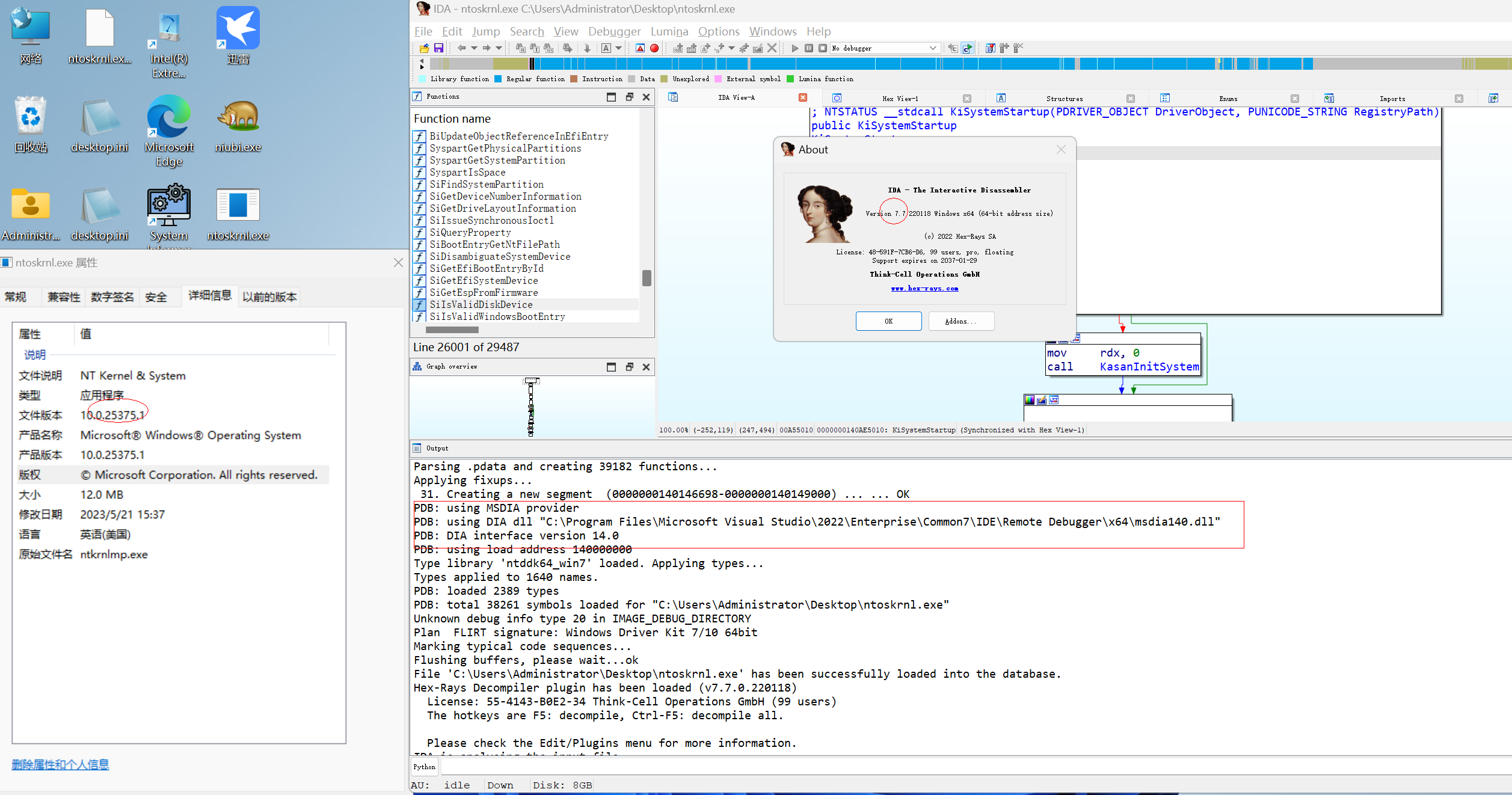Click OK in the About dialog
This screenshot has height=795, width=1512.
click(888, 321)
